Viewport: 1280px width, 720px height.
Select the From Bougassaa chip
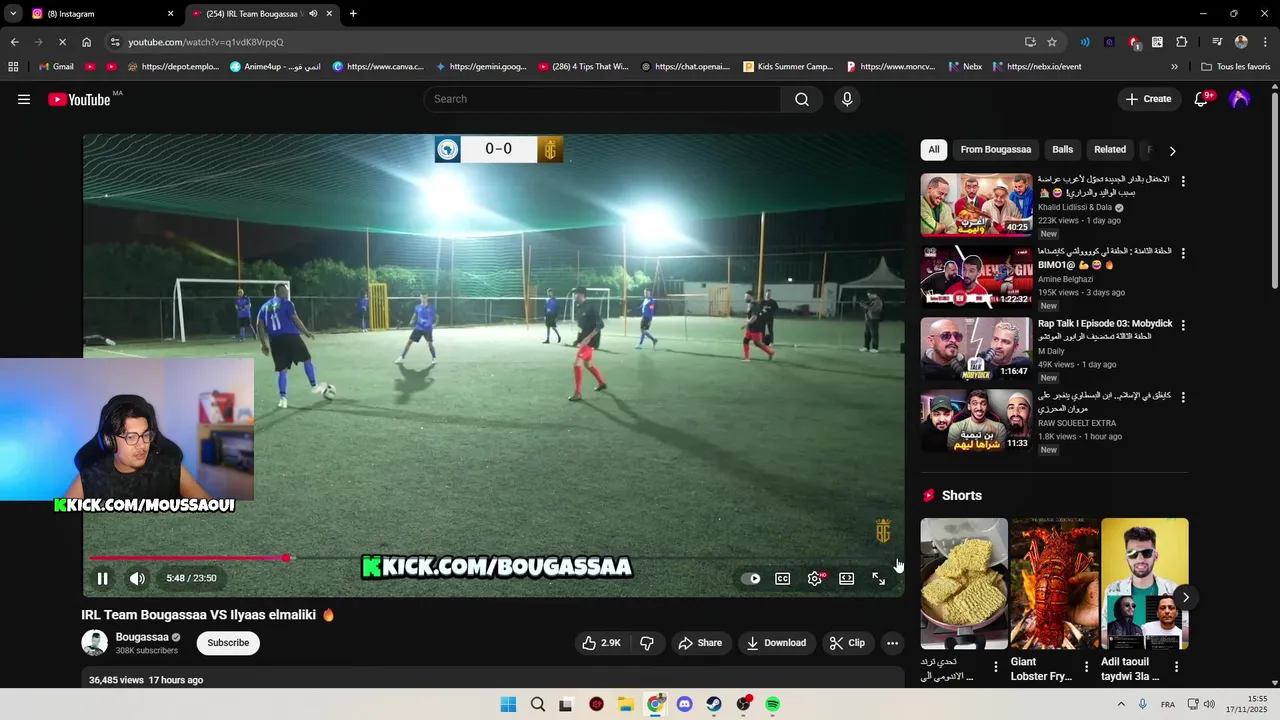tap(996, 150)
